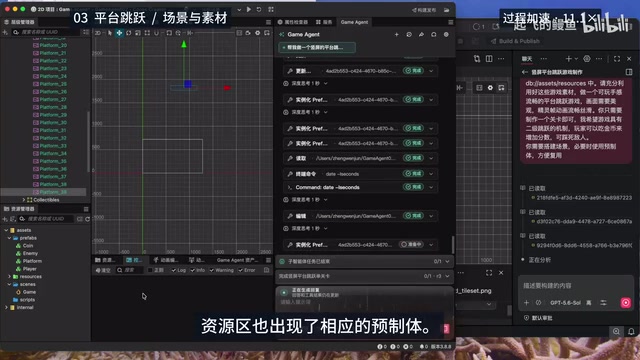Click the snap magnet tool icon
This screenshot has width=640, height=360.
click(x=156, y=33)
